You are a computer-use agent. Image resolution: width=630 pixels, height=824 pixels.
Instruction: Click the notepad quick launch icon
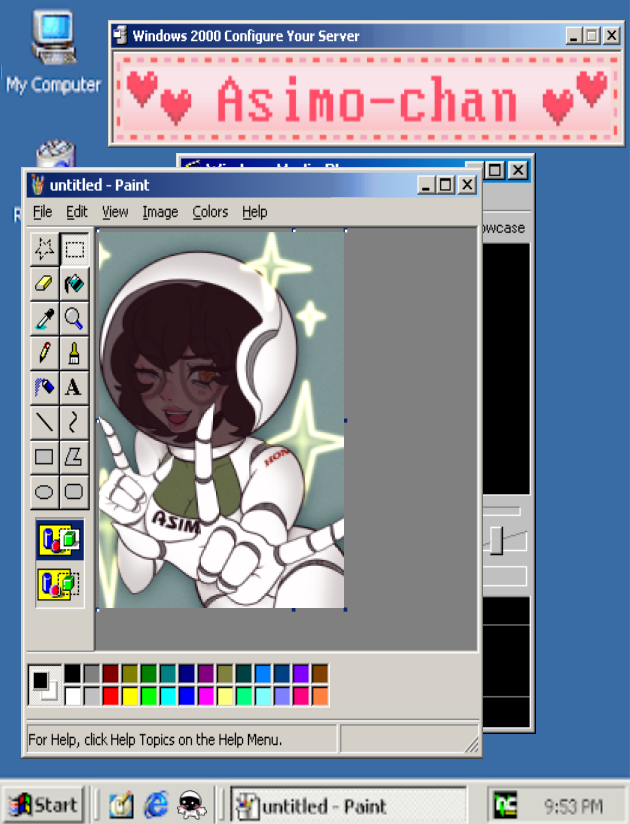pyautogui.click(x=121, y=806)
